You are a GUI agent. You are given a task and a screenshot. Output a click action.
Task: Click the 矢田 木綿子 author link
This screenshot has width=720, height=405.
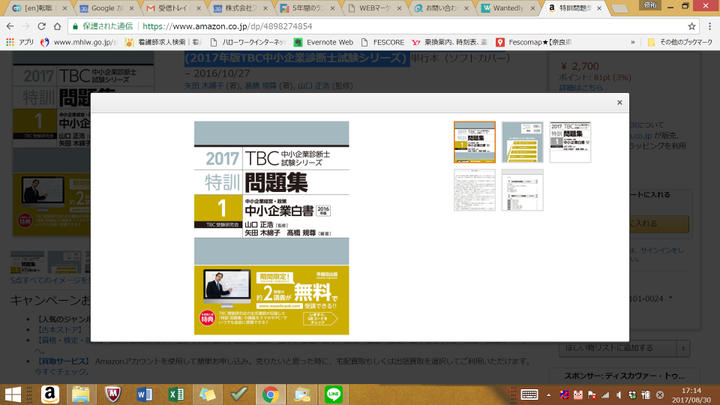(206, 85)
